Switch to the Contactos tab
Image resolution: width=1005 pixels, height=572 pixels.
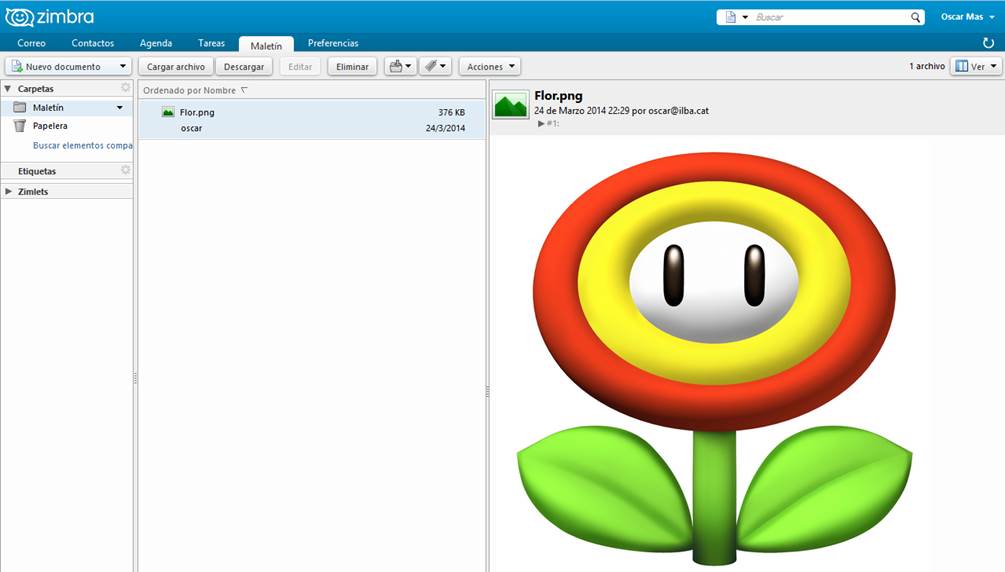pyautogui.click(x=93, y=43)
